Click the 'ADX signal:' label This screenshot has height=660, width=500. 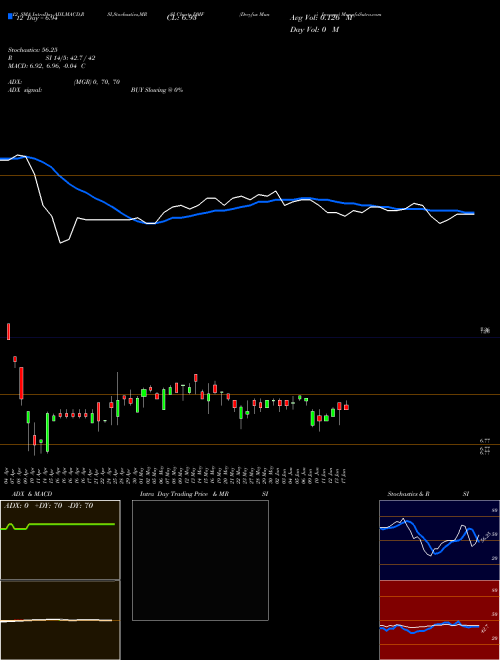point(25,90)
